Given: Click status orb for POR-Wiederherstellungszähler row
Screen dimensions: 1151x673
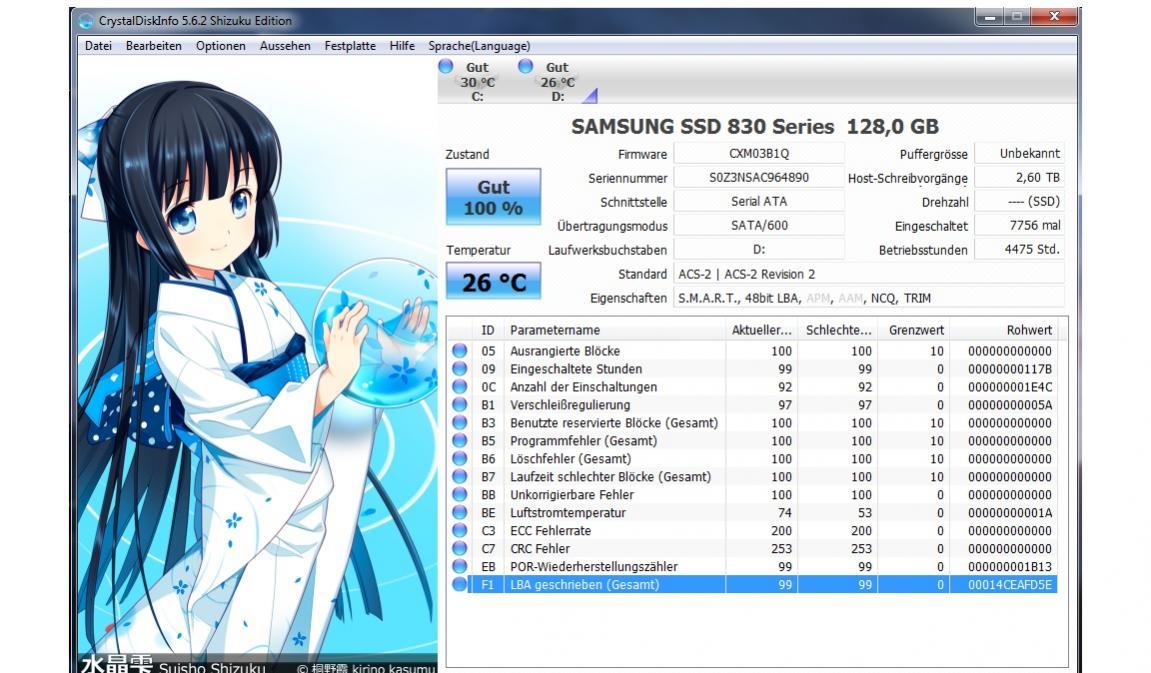Looking at the screenshot, I should click(x=460, y=567).
